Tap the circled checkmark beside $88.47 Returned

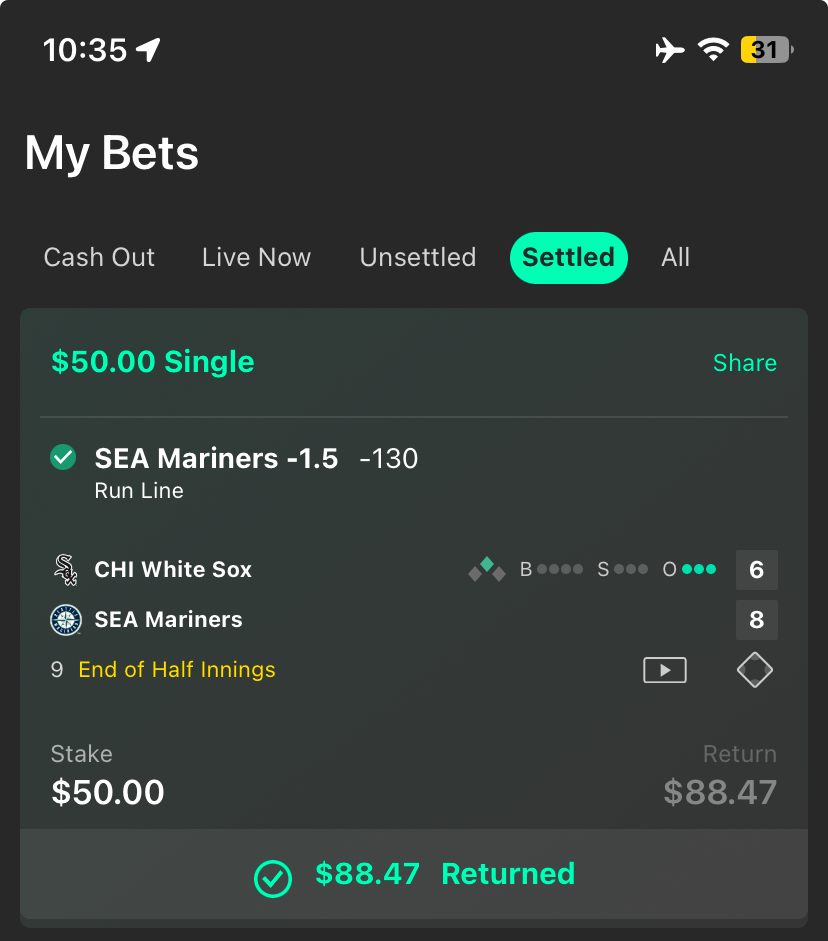point(273,879)
